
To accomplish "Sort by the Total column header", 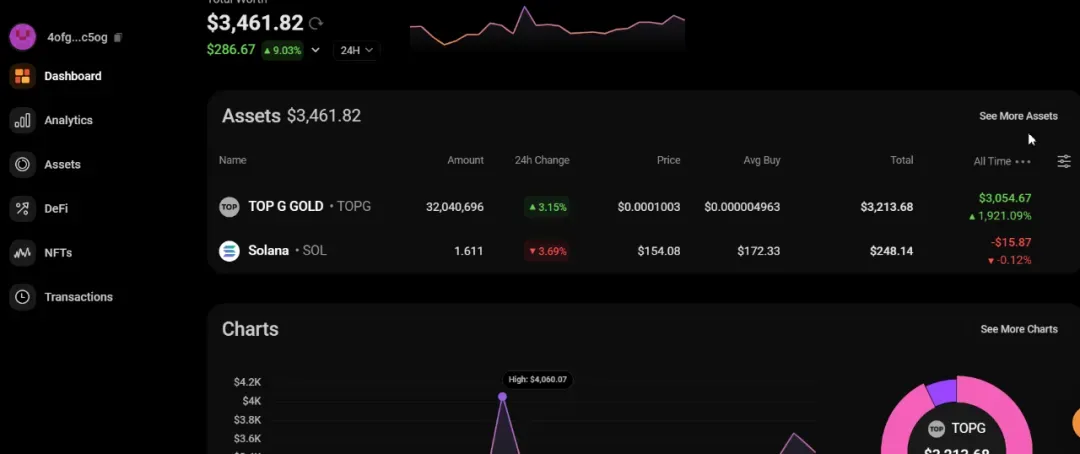I will pyautogui.click(x=902, y=160).
